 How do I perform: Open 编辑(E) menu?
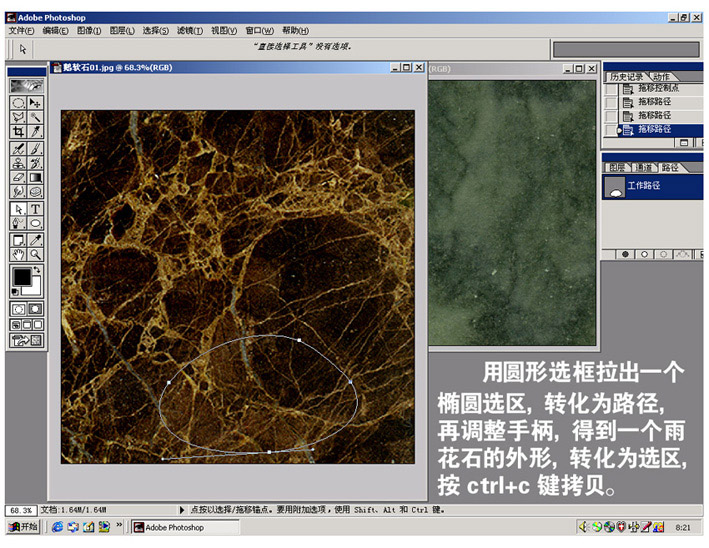pyautogui.click(x=55, y=31)
